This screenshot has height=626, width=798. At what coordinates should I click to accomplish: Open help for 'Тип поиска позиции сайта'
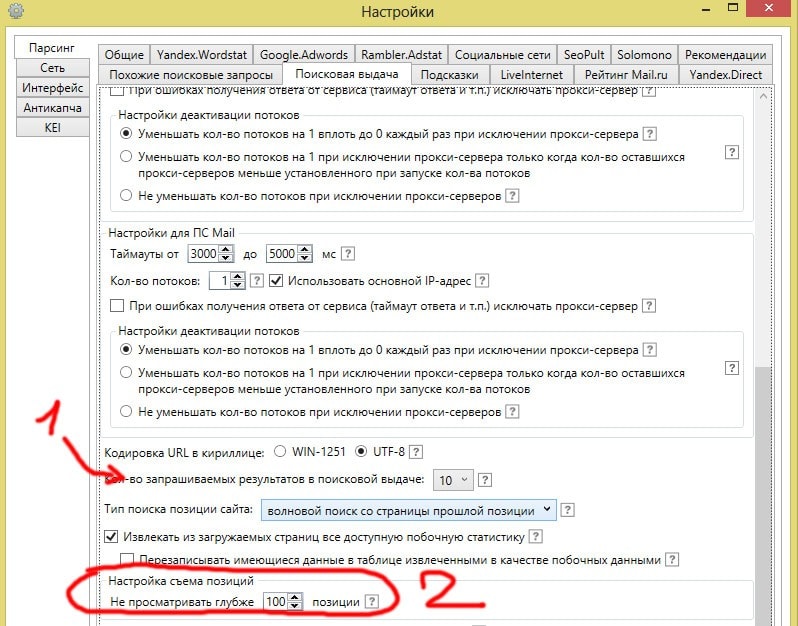567,510
